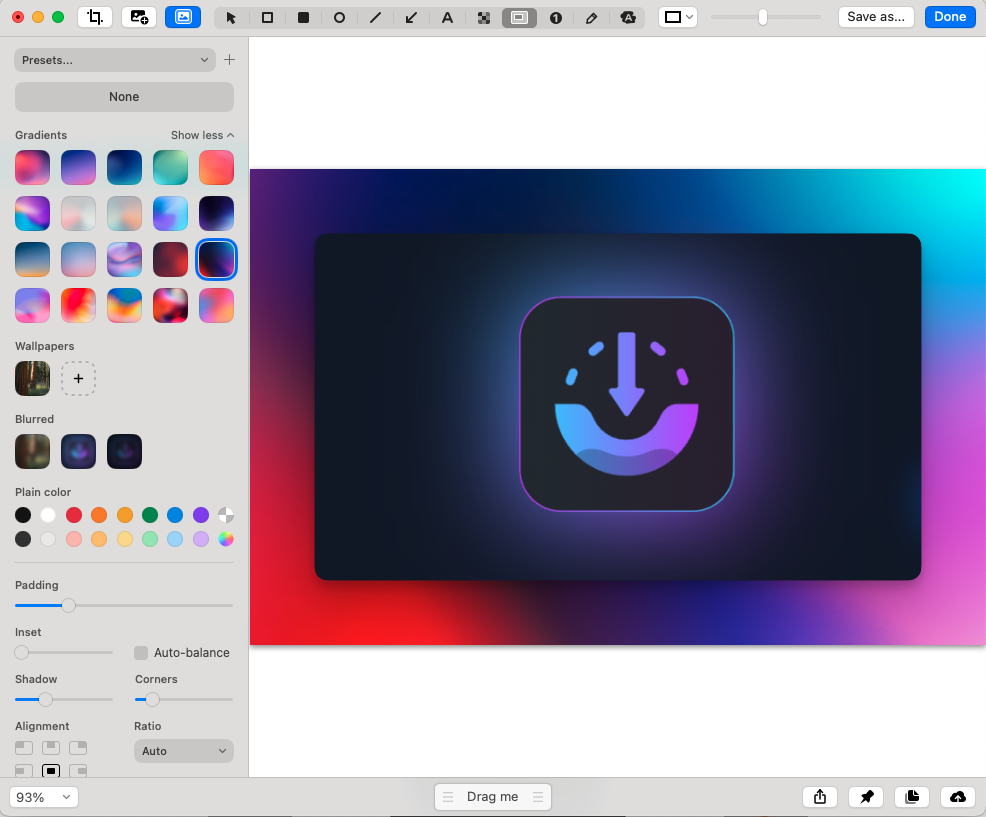Collapse gradients with Show less
Image resolution: width=986 pixels, height=817 pixels.
click(x=202, y=135)
